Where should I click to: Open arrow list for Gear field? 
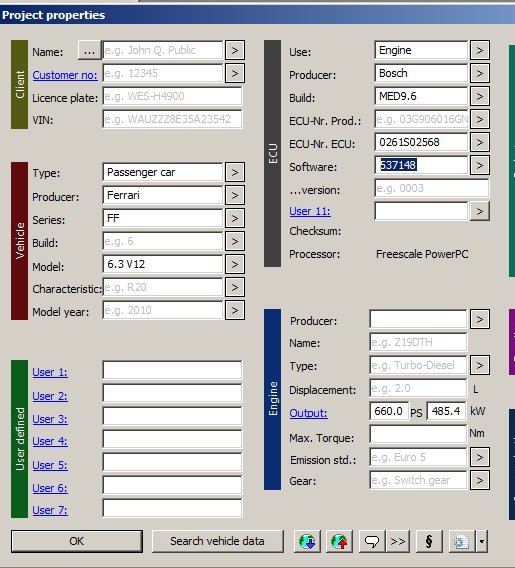pos(480,480)
